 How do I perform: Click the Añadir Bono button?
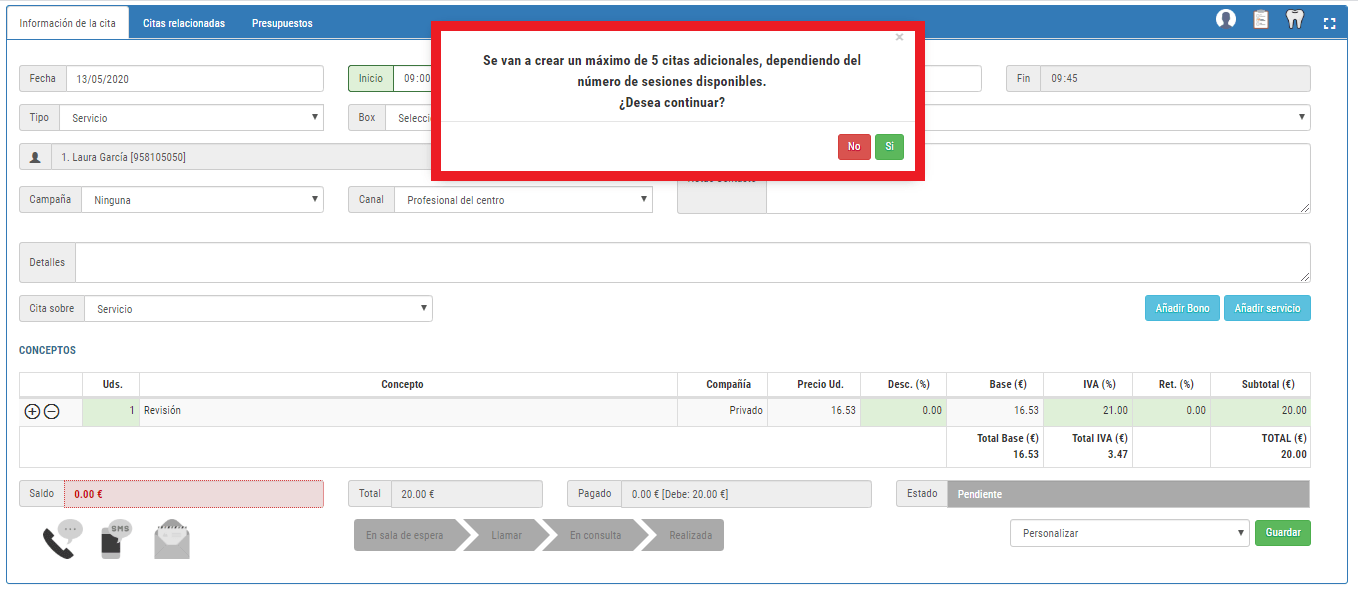(1182, 309)
